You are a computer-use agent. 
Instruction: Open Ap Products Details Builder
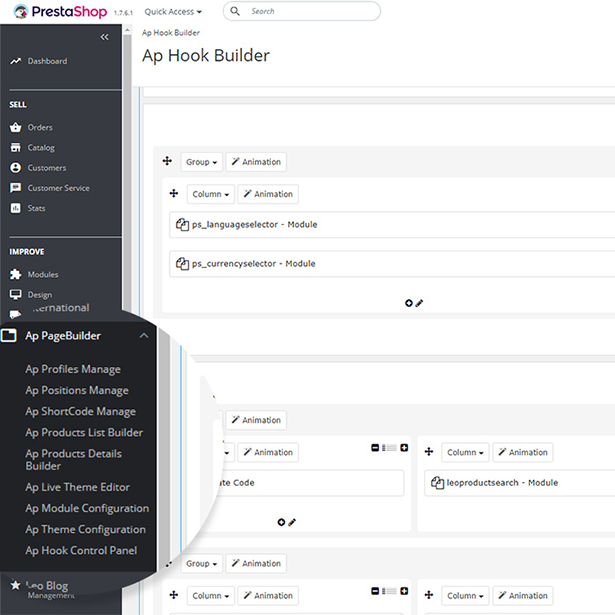[x=73, y=460]
